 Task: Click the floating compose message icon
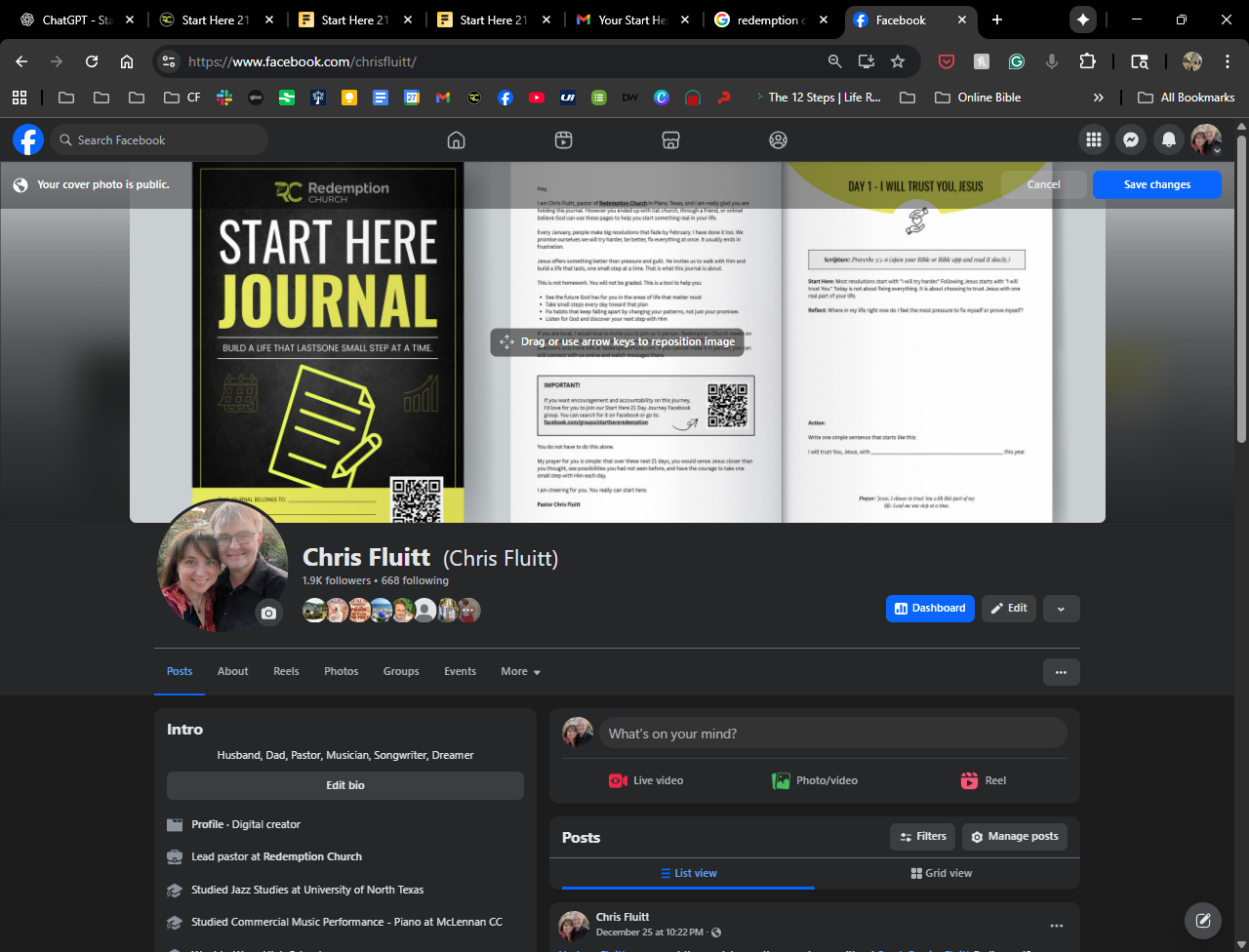(1203, 920)
